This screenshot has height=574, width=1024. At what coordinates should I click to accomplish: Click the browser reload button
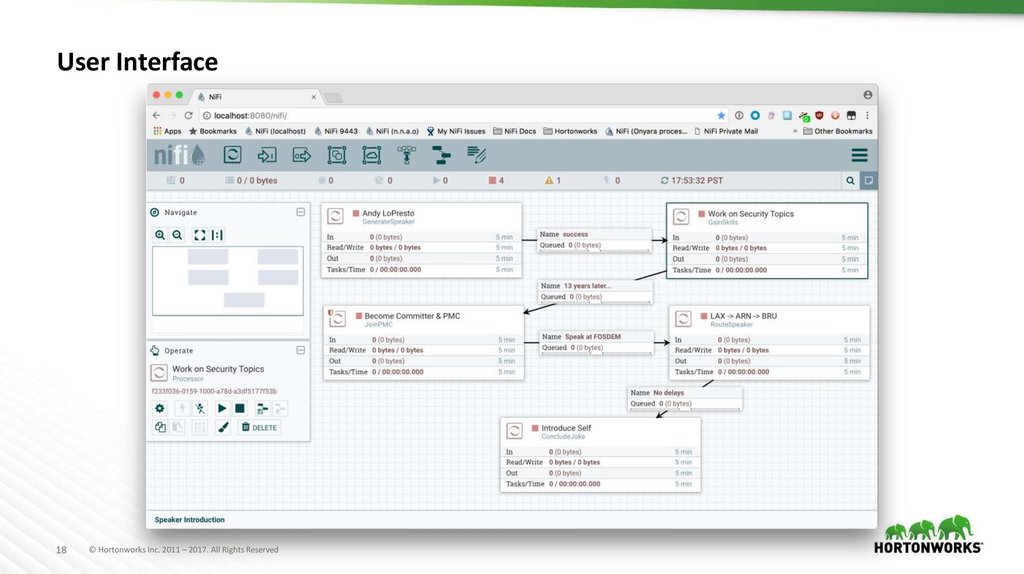[188, 116]
